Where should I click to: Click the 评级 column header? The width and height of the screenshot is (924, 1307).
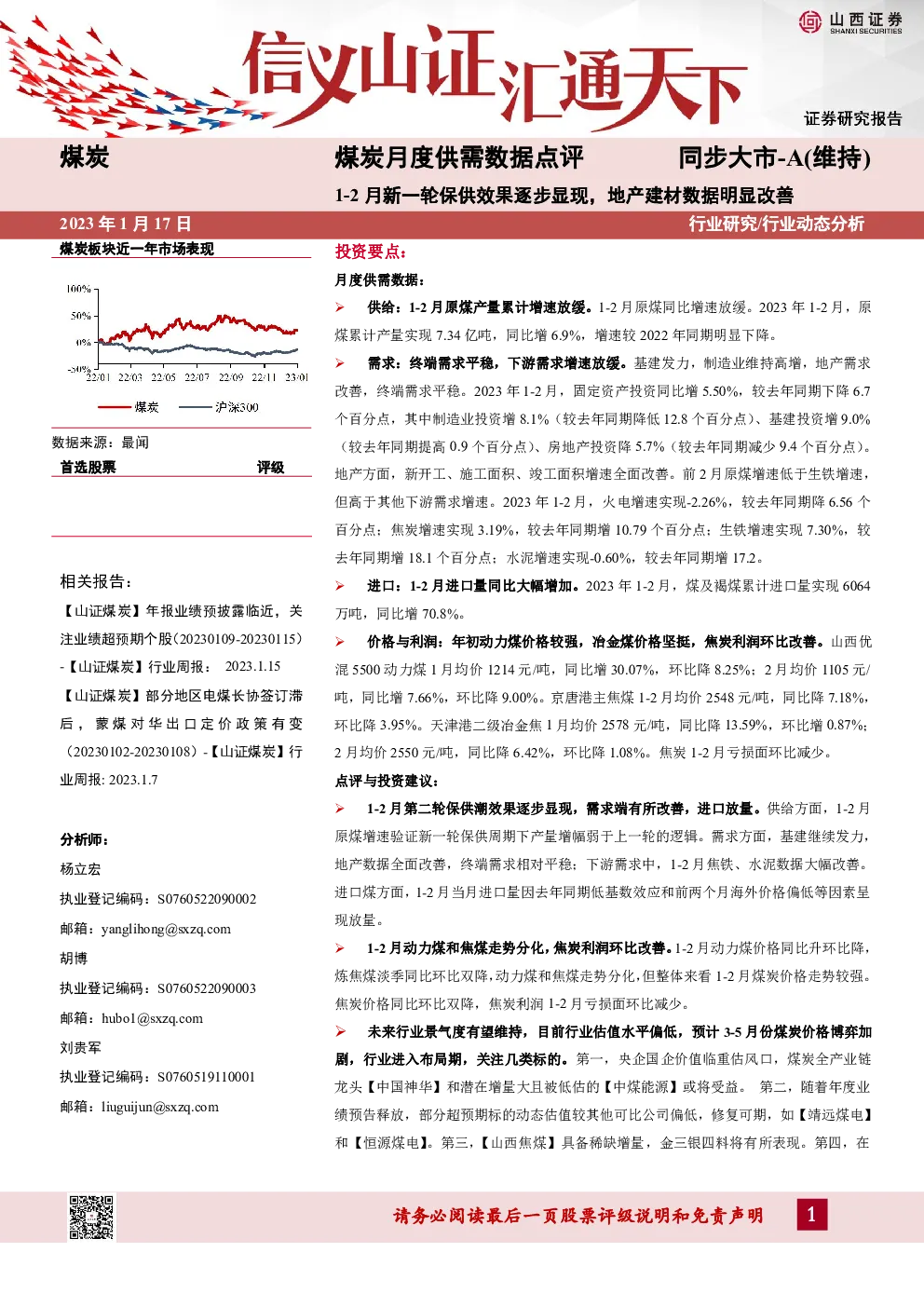coord(270,467)
